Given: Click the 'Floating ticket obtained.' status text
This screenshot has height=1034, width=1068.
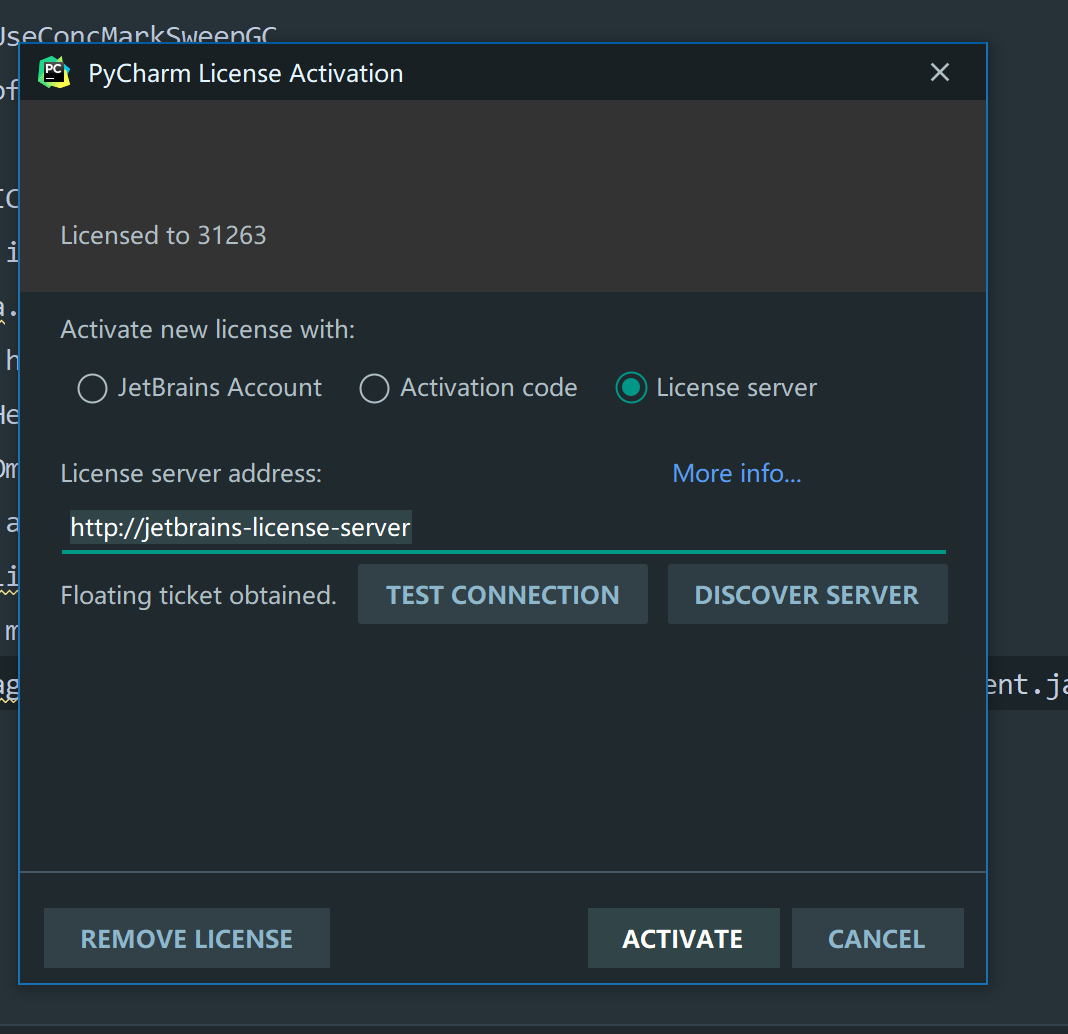Looking at the screenshot, I should click(198, 595).
